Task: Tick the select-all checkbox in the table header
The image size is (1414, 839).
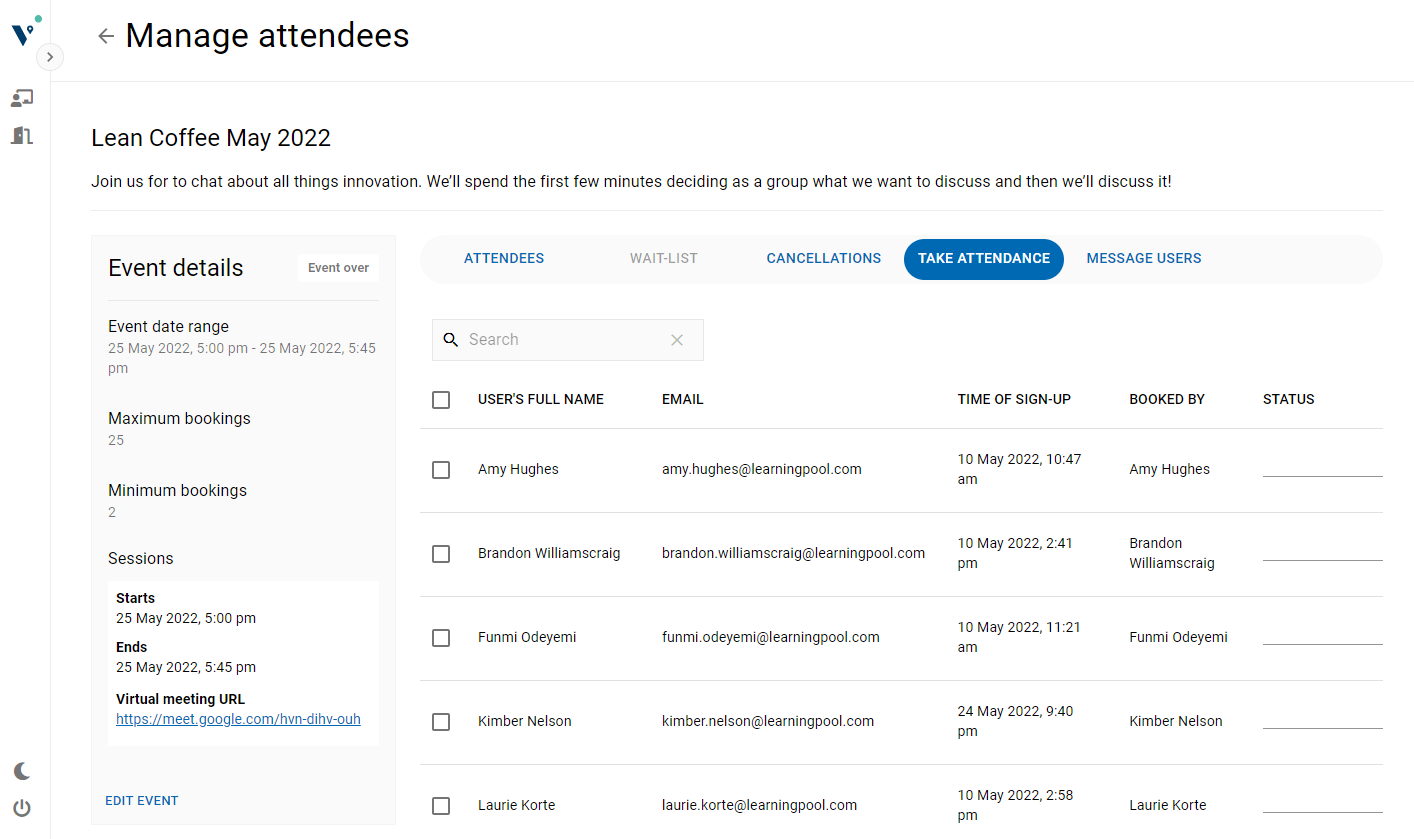Action: (x=441, y=400)
